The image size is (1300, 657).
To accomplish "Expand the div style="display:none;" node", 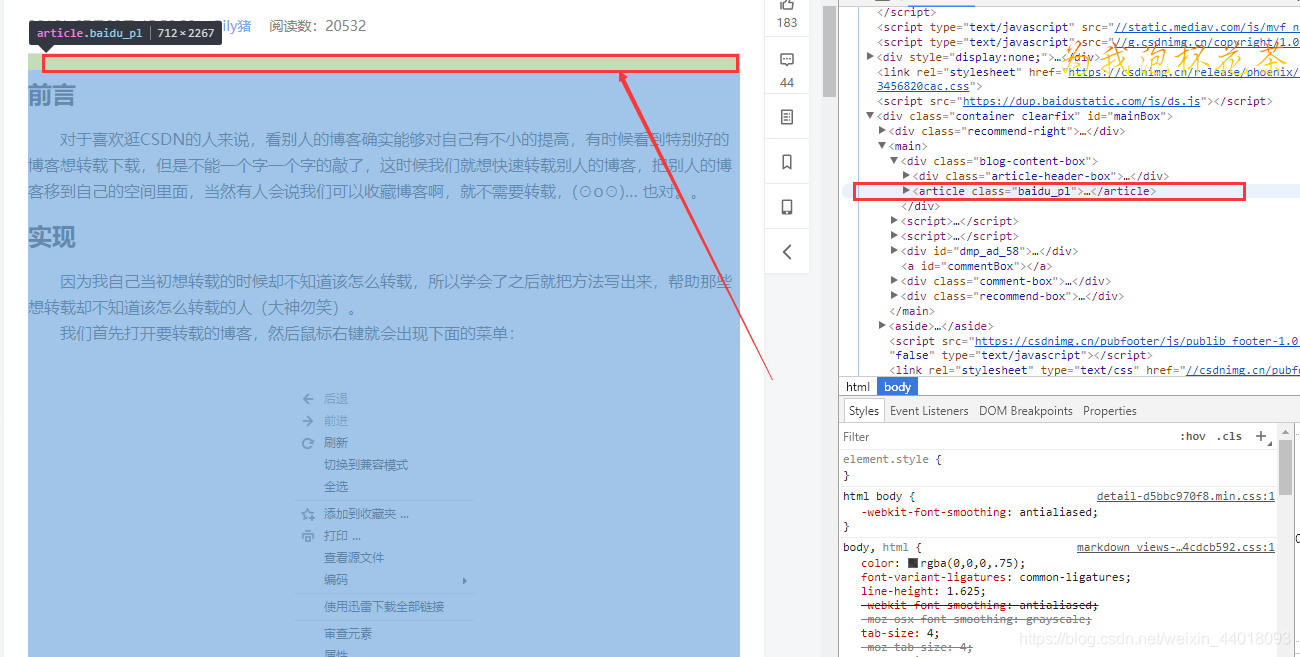I will coord(870,57).
